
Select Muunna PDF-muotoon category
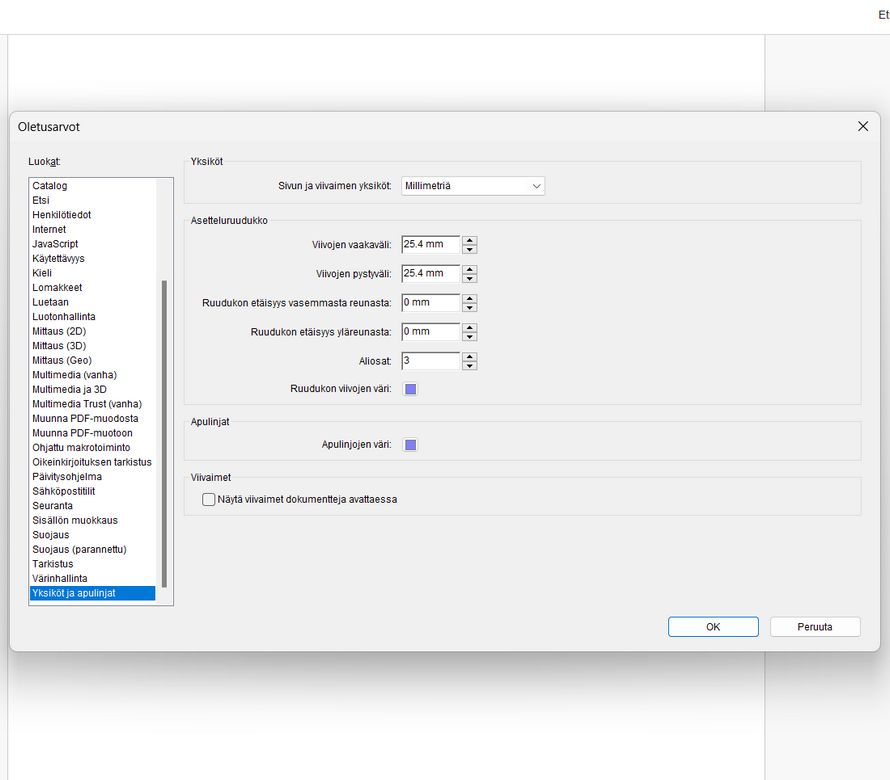pyautogui.click(x=93, y=433)
